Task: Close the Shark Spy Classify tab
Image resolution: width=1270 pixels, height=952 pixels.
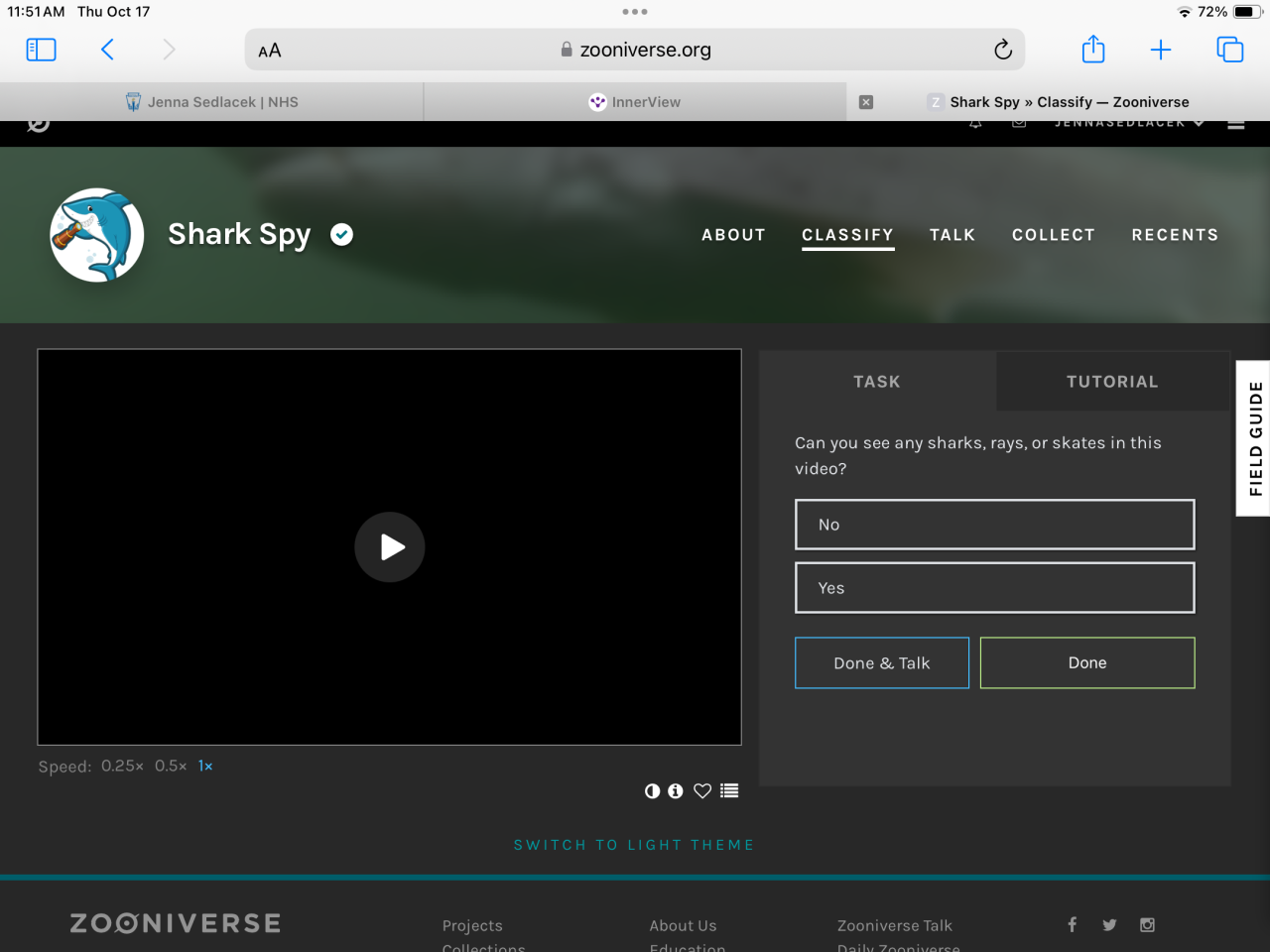Action: [866, 102]
